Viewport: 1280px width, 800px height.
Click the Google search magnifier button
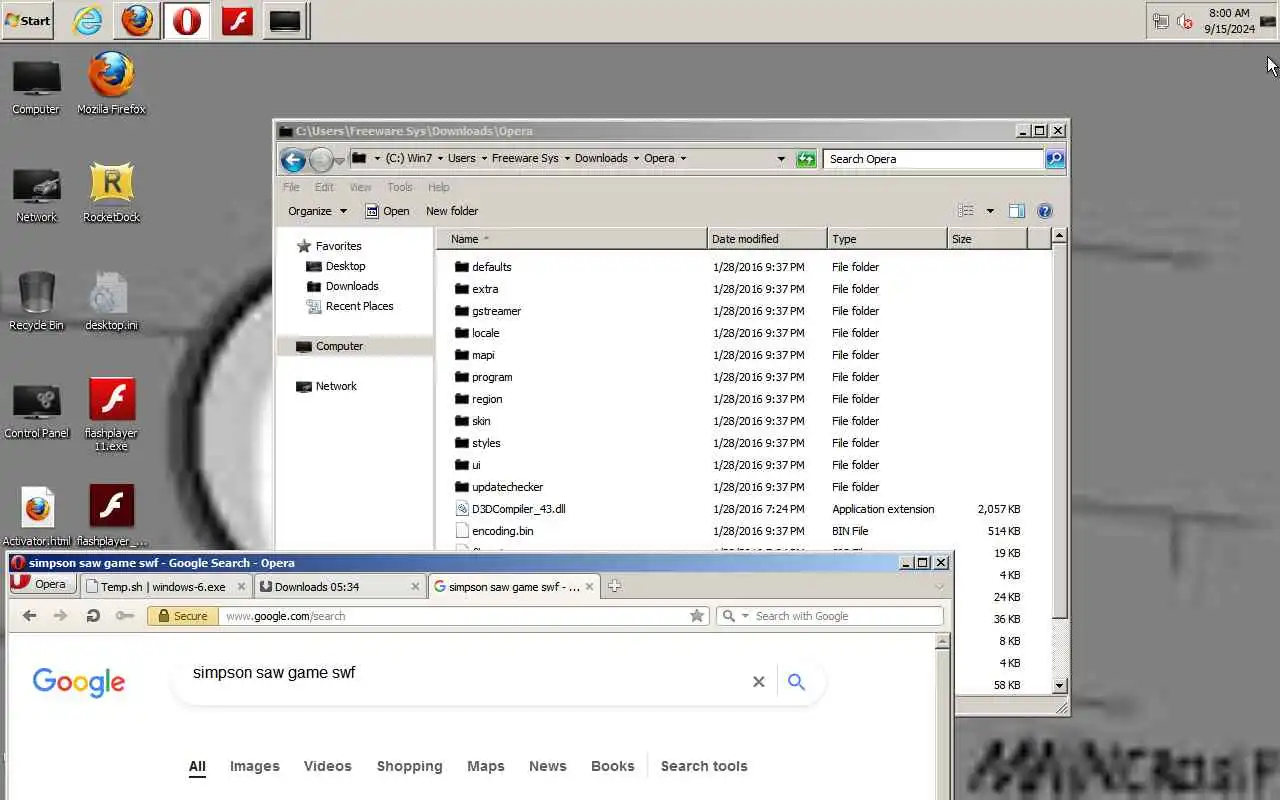click(796, 681)
